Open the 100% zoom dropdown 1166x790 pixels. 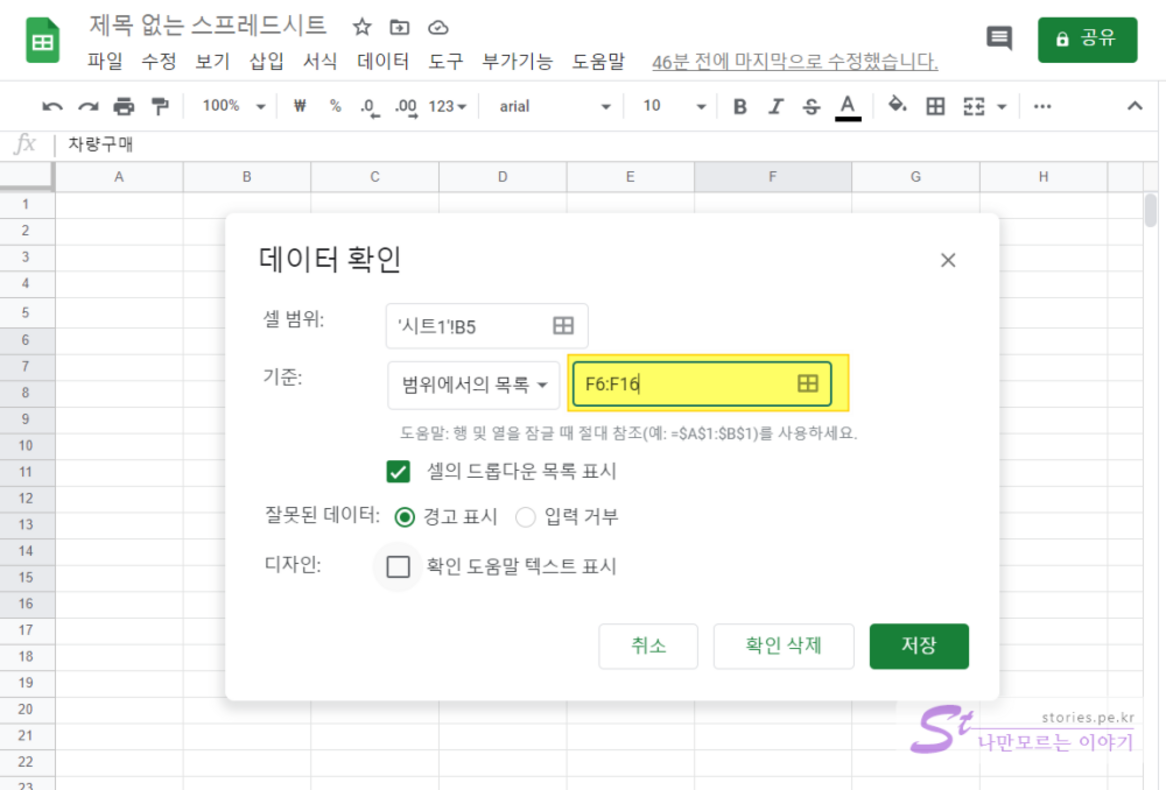[x=233, y=106]
